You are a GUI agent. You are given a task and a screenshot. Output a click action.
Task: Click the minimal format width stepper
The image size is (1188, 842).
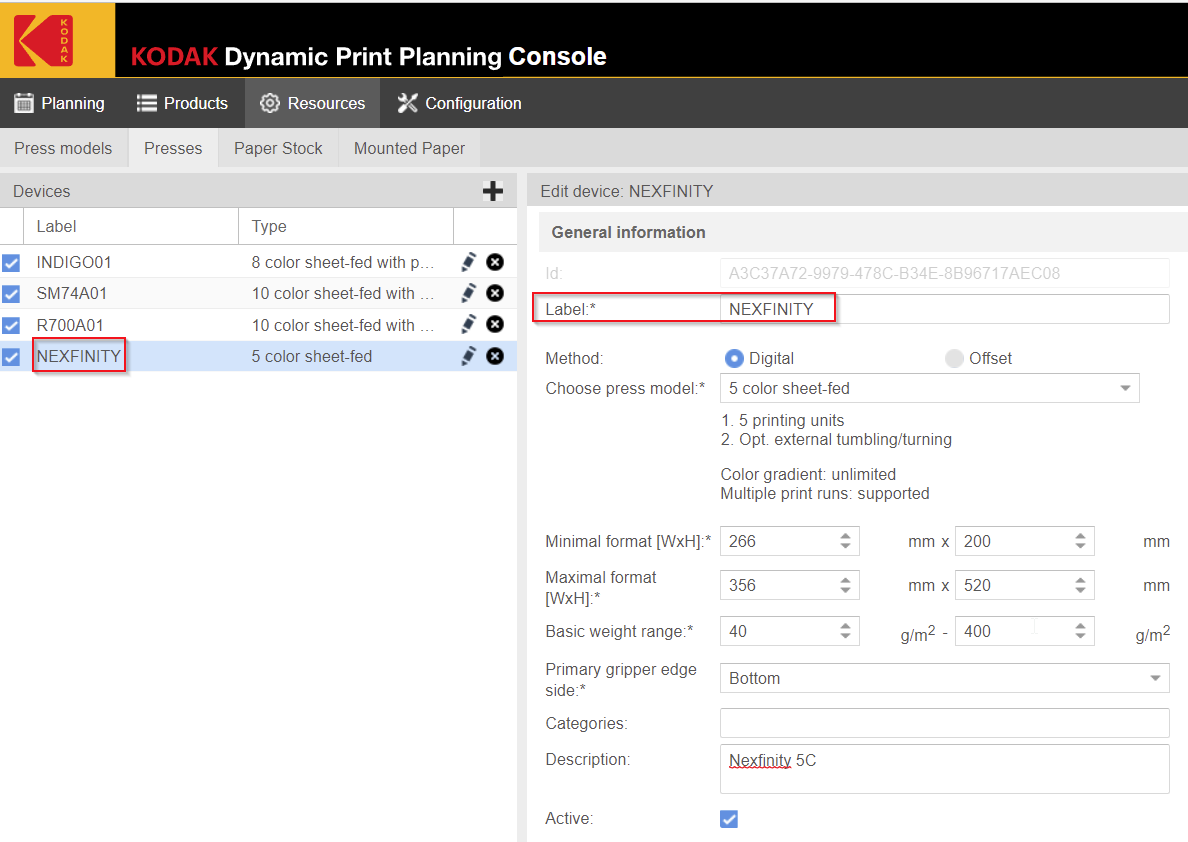(845, 541)
